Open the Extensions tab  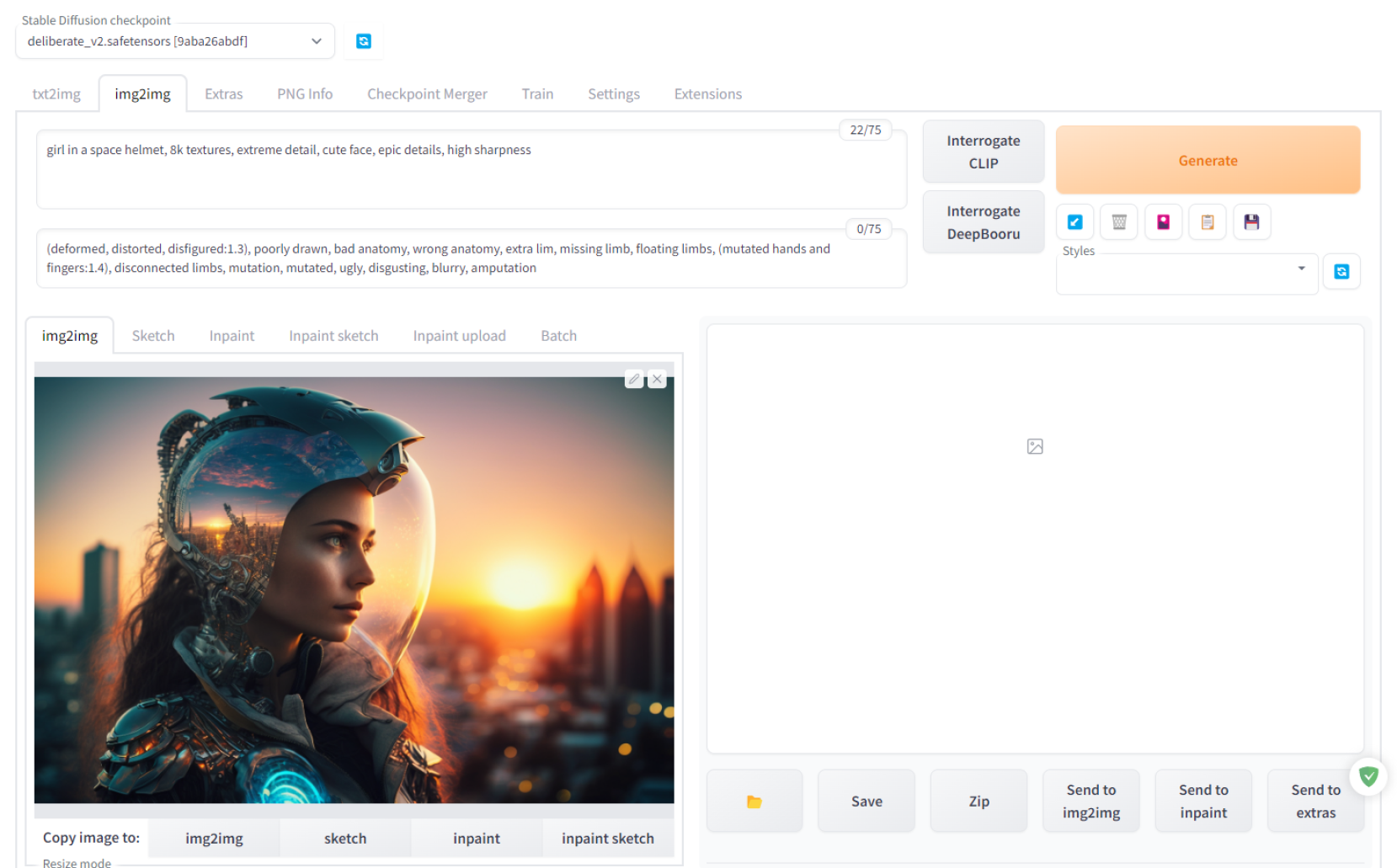click(708, 93)
